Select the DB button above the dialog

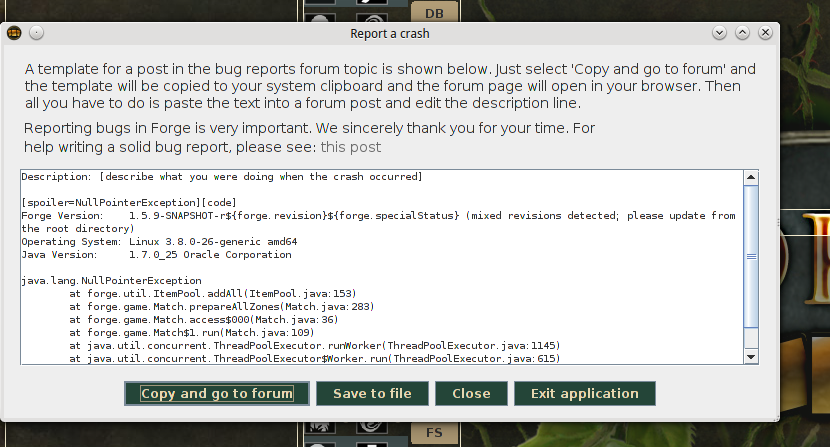[x=434, y=13]
